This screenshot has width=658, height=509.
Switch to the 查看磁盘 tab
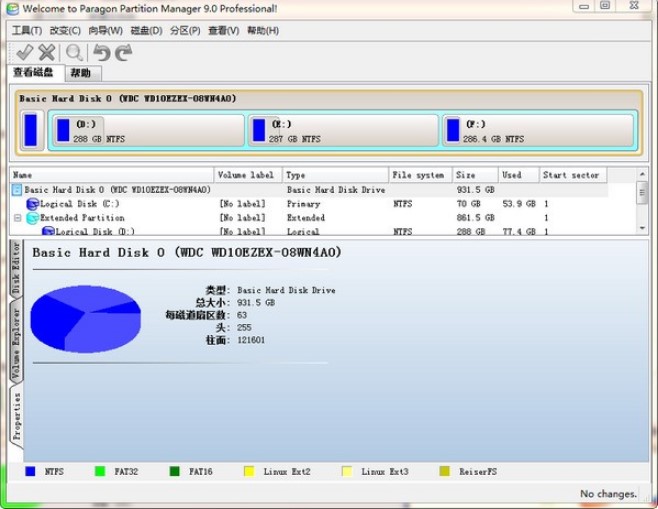[36, 72]
